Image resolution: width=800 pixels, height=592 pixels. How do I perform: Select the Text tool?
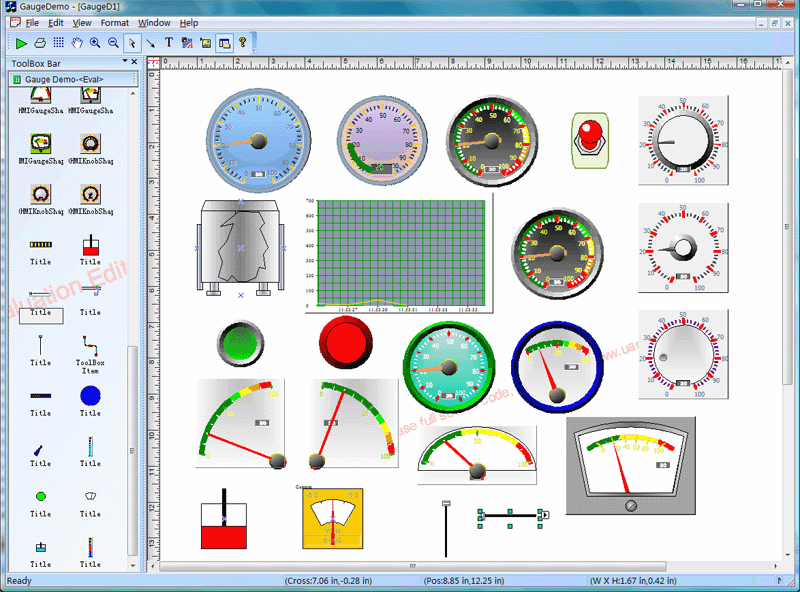tap(168, 43)
